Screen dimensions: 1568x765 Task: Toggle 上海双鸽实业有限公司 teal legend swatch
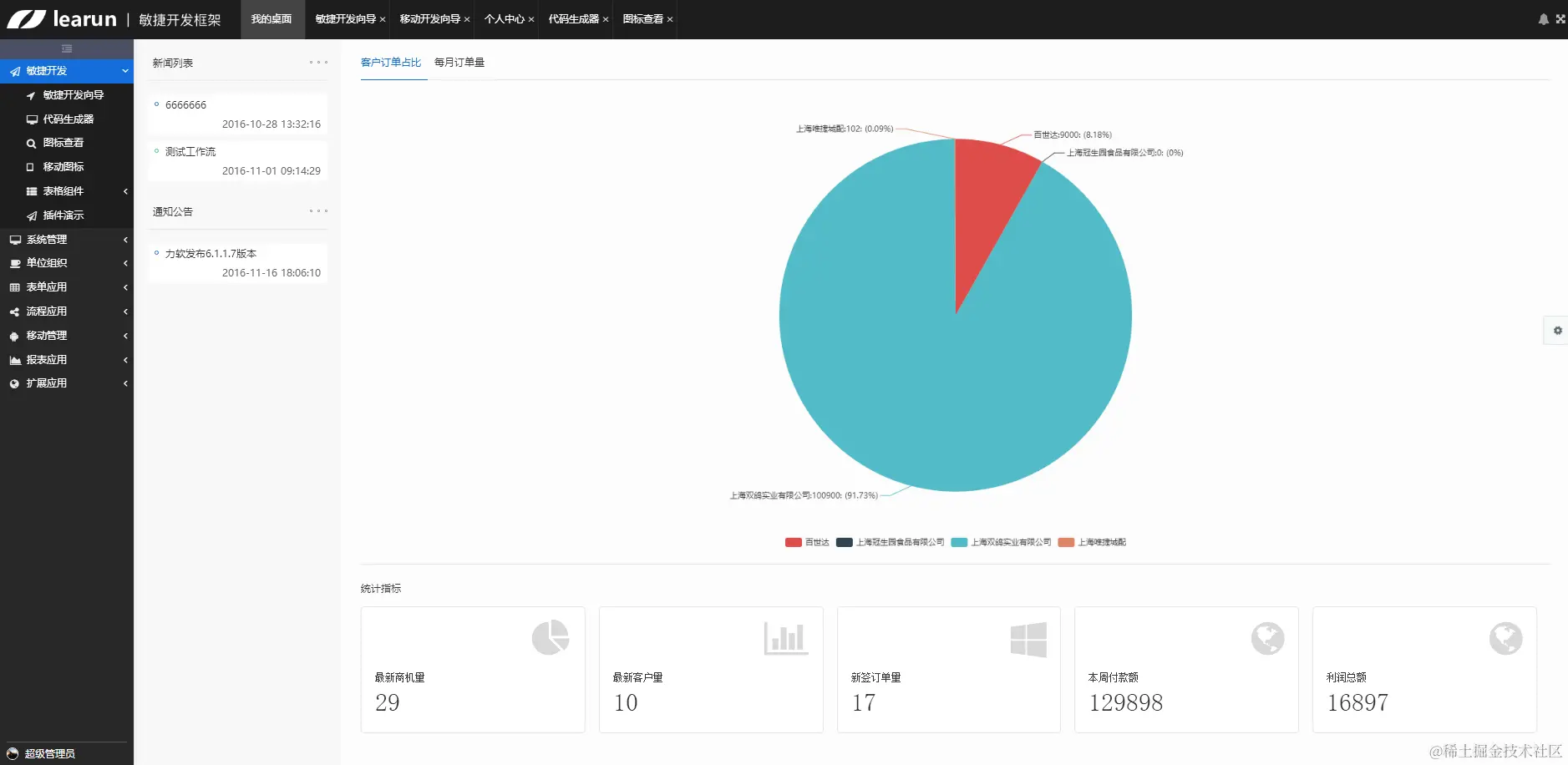pos(959,543)
